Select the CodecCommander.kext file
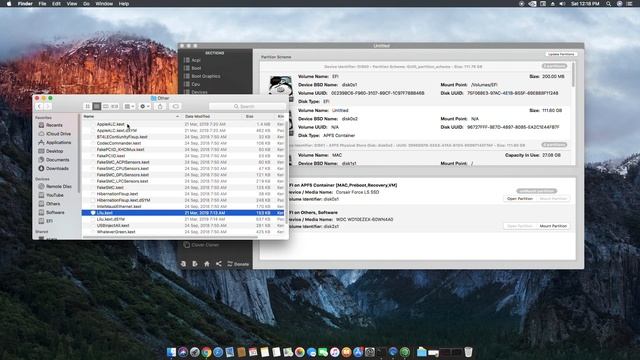The height and width of the screenshot is (360, 640). click(x=118, y=143)
